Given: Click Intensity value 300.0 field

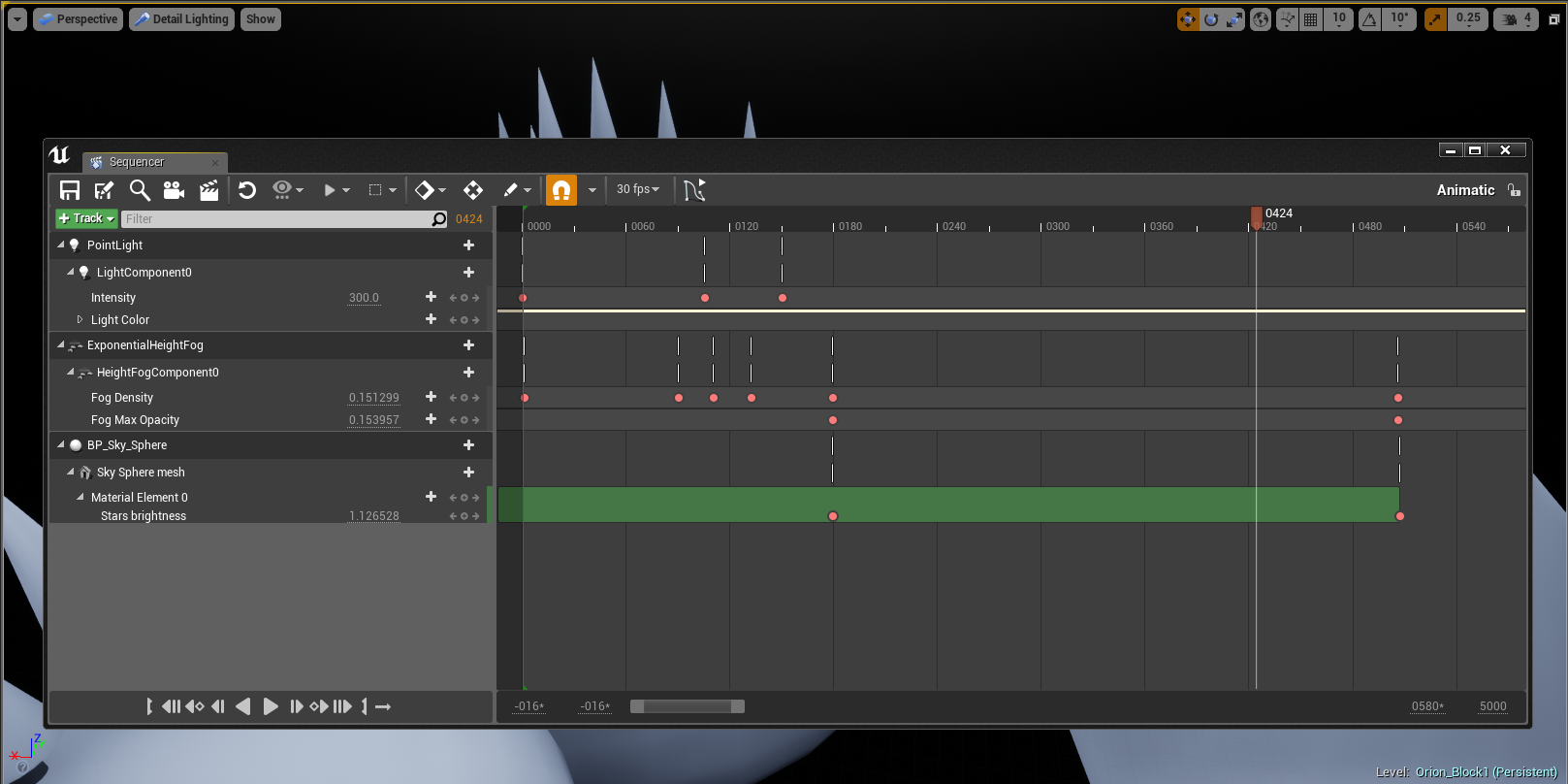Looking at the screenshot, I should [x=364, y=298].
